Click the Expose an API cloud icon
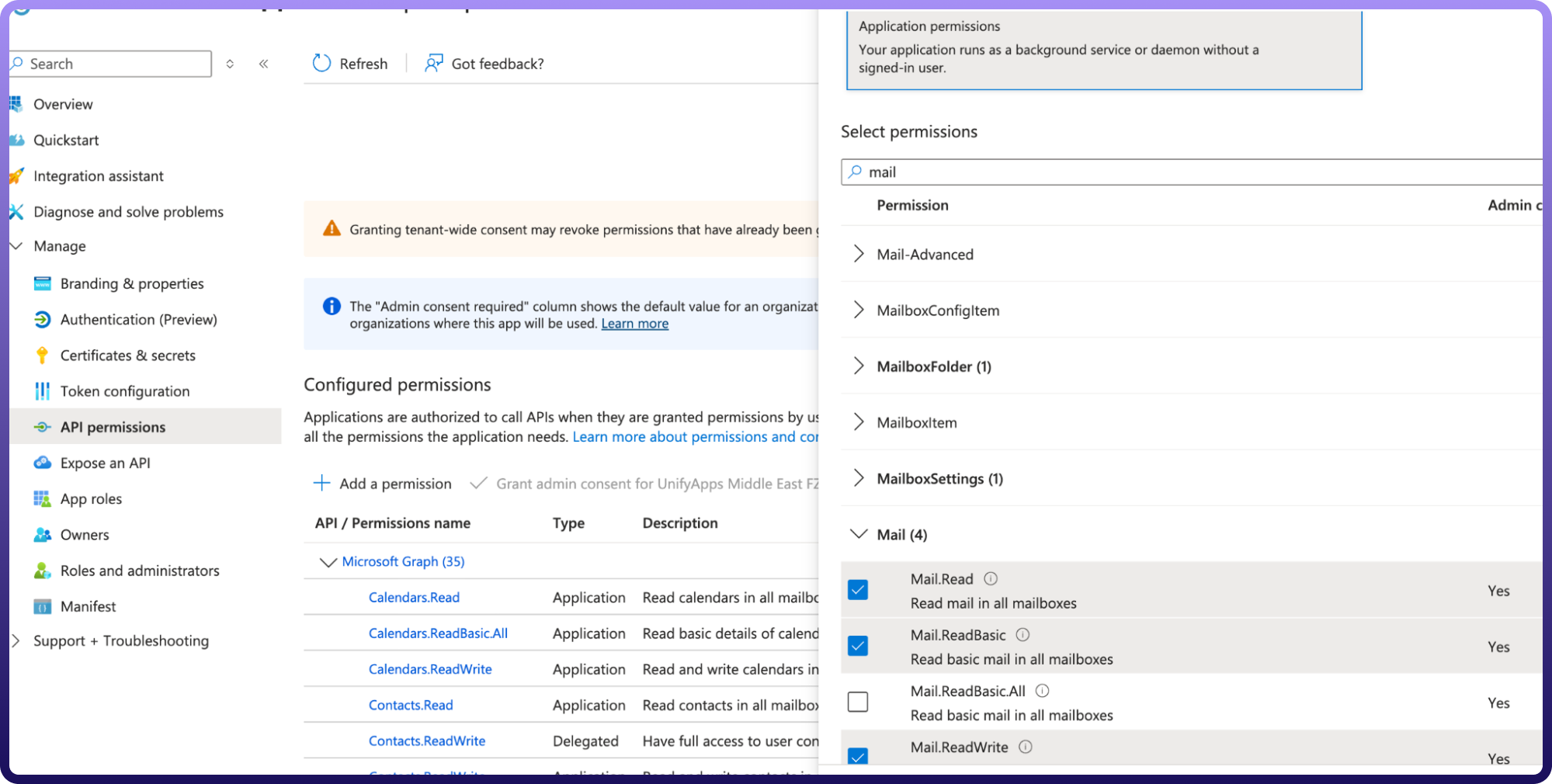This screenshot has height=784, width=1552. click(43, 463)
